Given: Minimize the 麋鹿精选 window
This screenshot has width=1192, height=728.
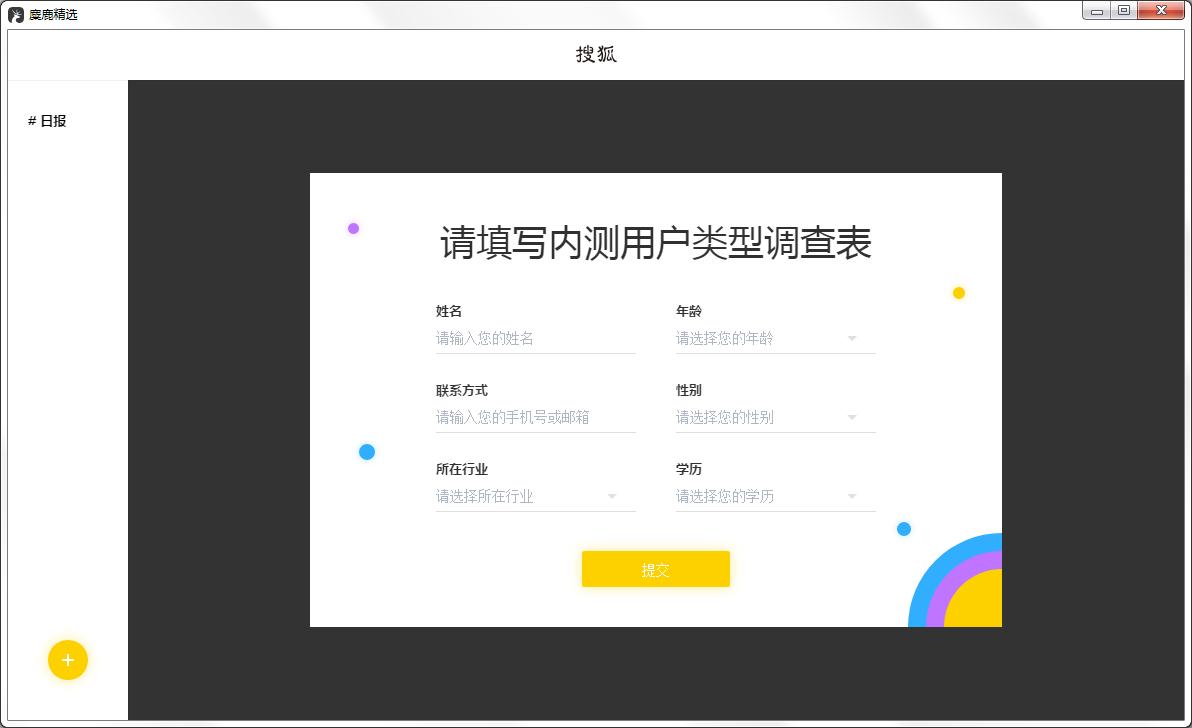Looking at the screenshot, I should coord(1097,10).
